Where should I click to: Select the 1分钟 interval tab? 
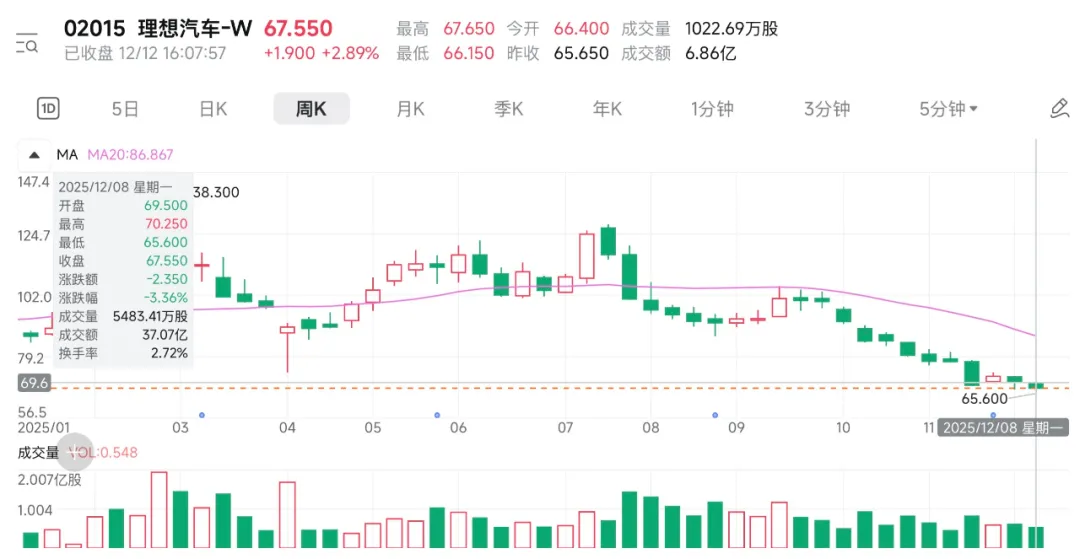[712, 109]
